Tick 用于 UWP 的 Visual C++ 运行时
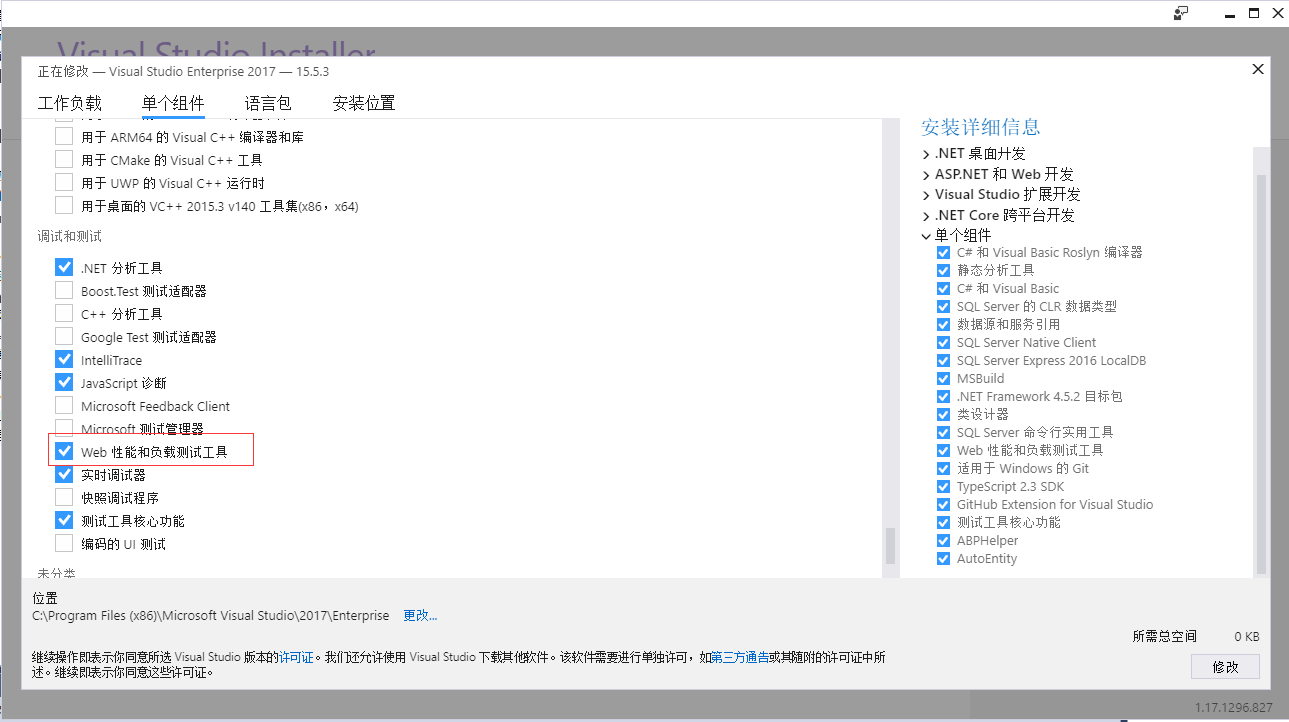Image resolution: width=1289 pixels, height=722 pixels. click(x=64, y=183)
